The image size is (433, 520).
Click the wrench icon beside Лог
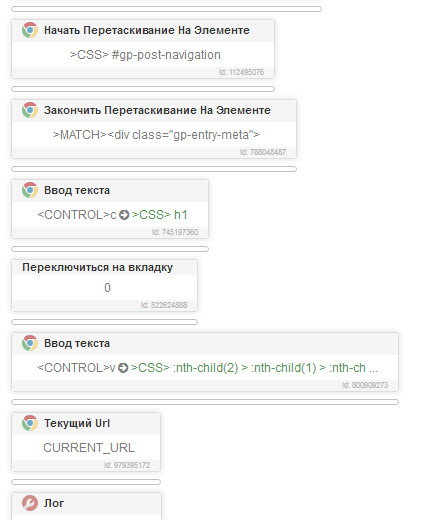tap(30, 503)
